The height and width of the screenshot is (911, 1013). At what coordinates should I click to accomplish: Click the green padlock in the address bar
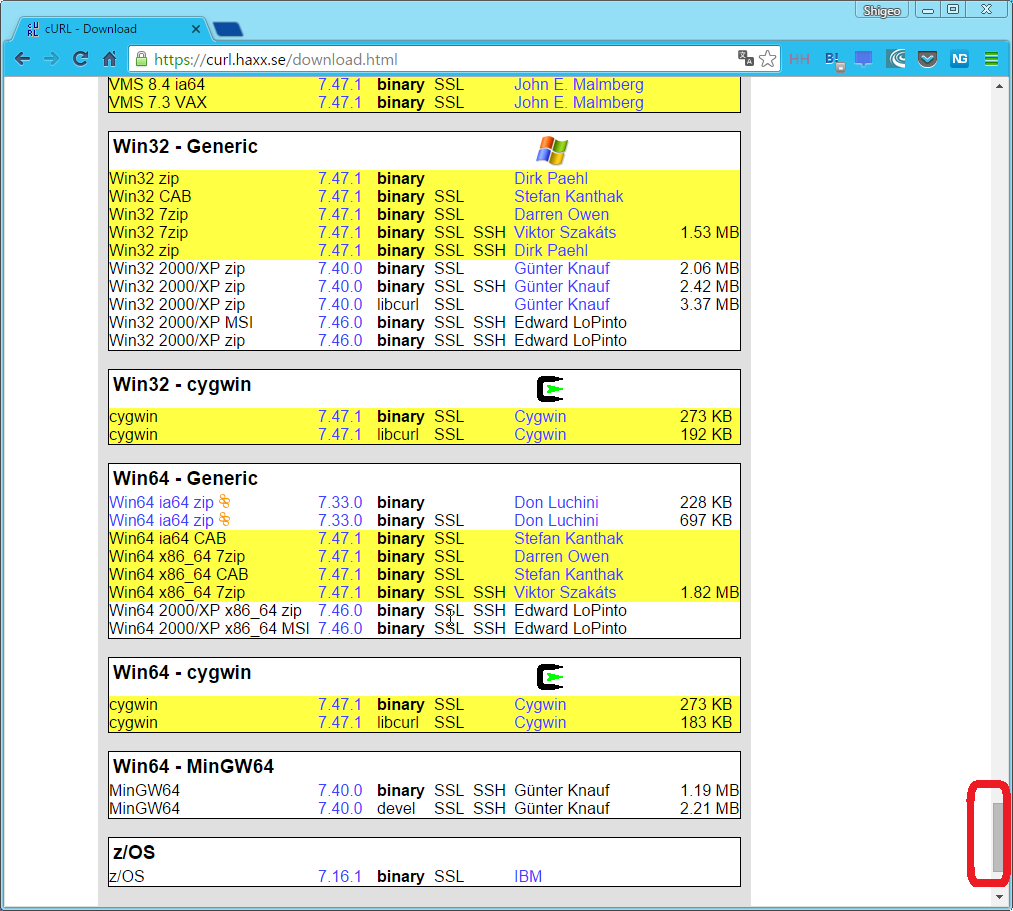(x=141, y=59)
